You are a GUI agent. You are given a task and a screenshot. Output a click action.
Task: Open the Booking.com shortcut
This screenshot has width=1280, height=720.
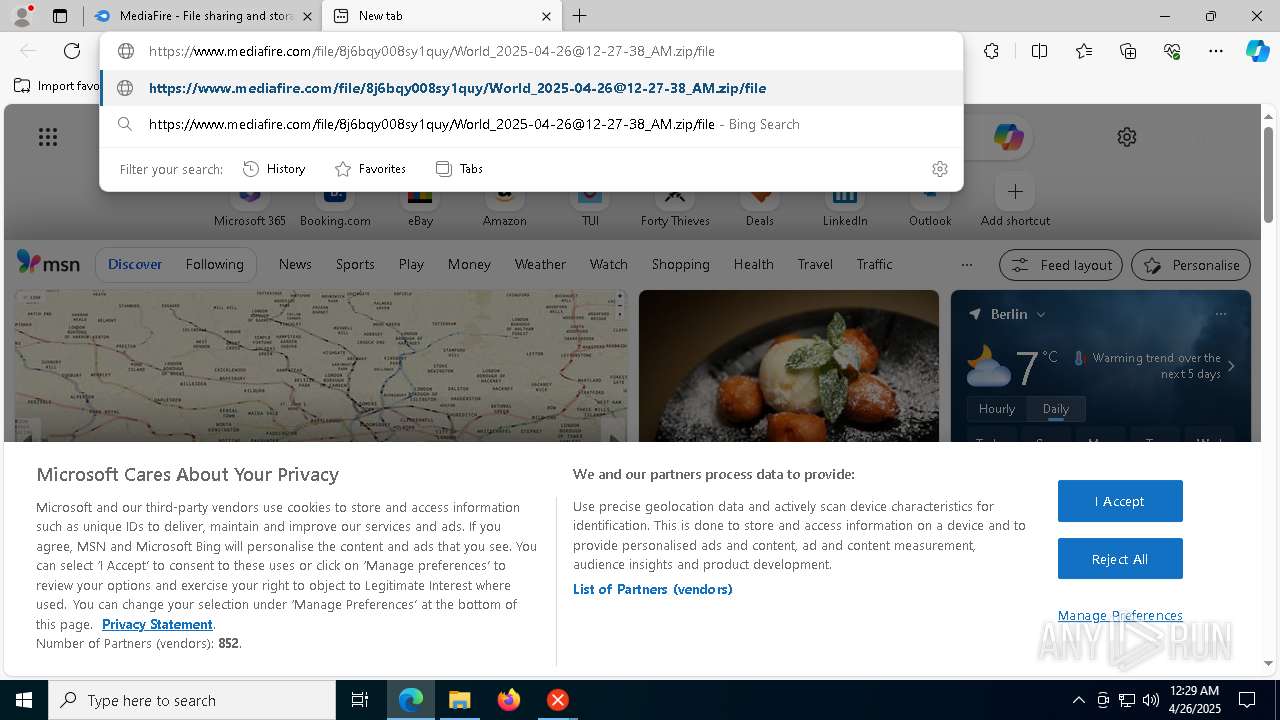point(335,207)
